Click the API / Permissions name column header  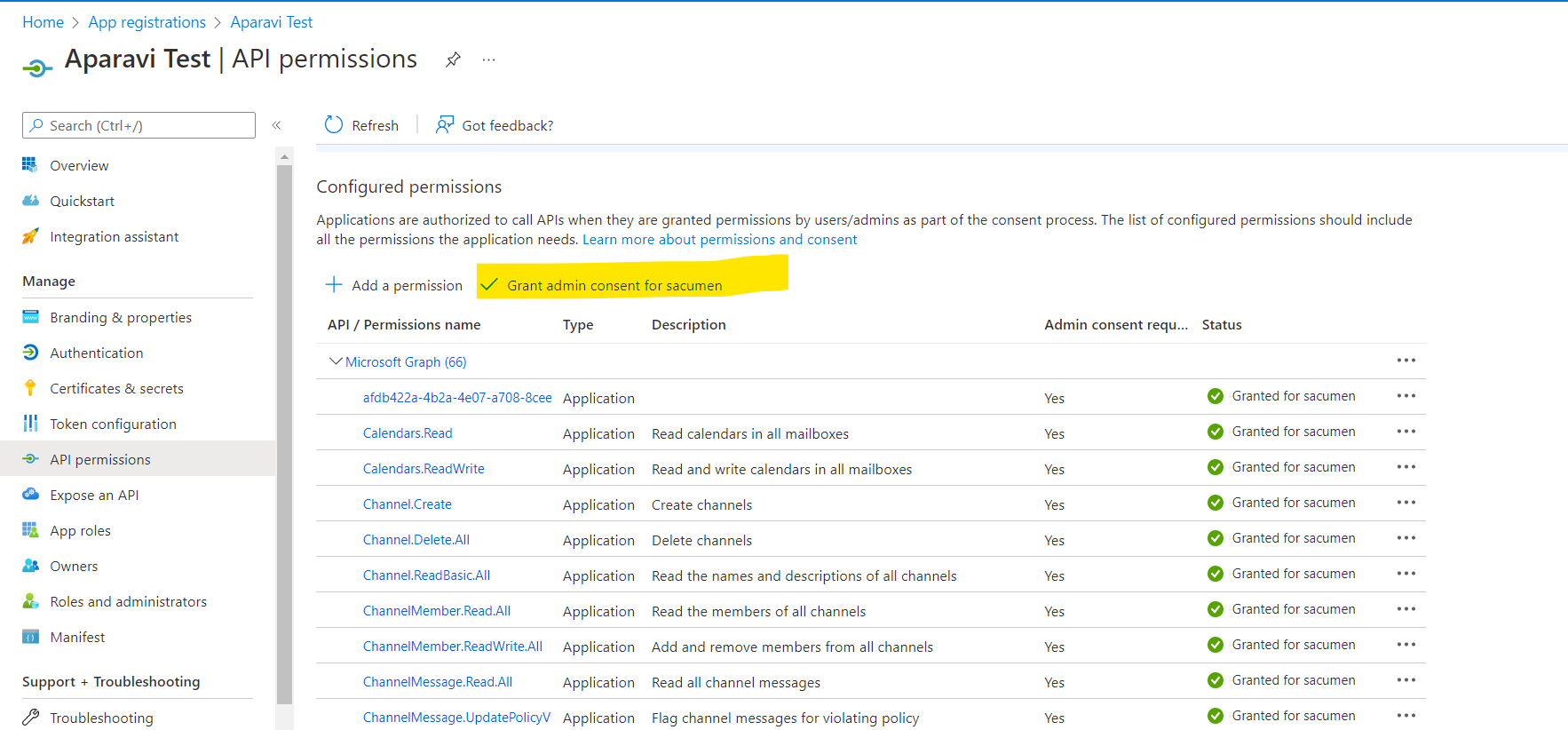[x=404, y=324]
